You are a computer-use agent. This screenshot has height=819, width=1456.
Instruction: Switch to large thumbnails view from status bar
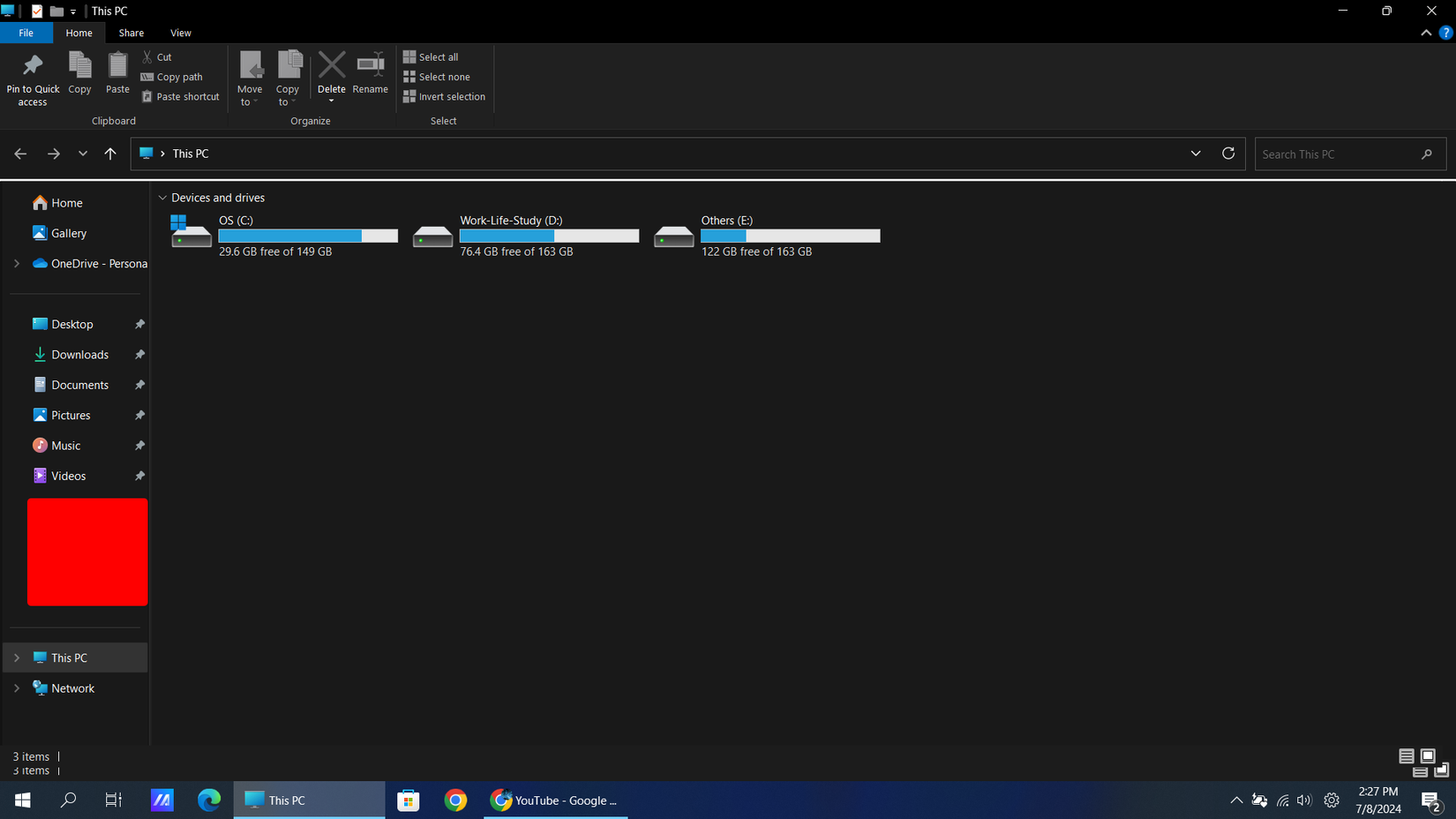(x=1429, y=756)
